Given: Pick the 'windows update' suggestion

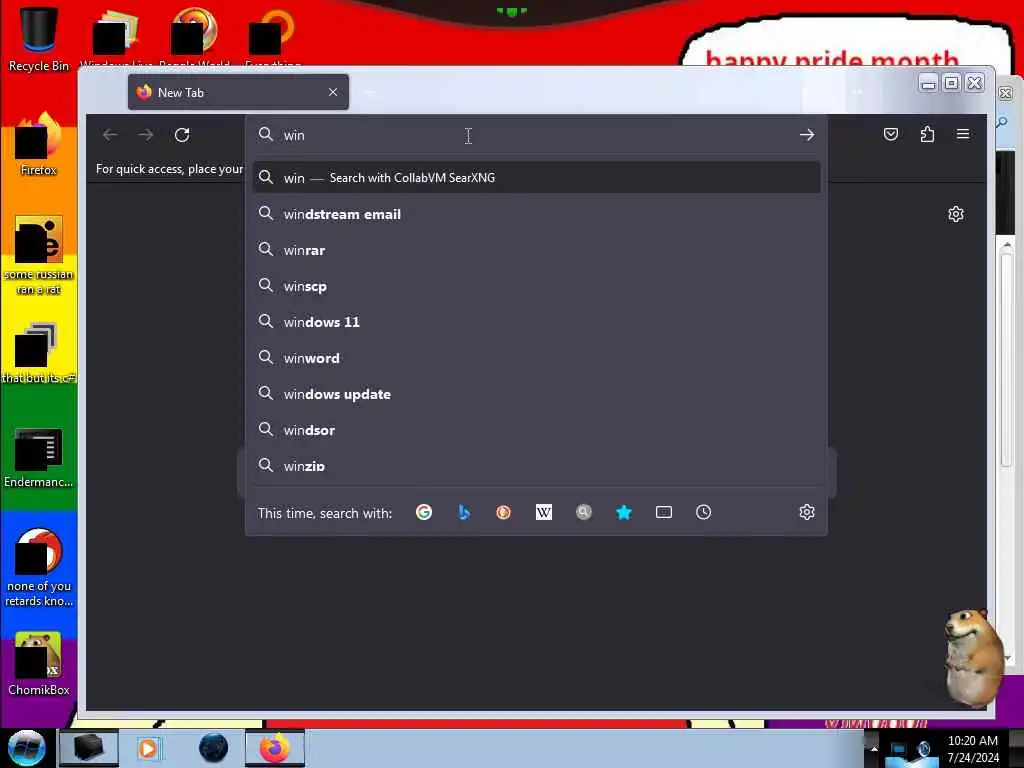Looking at the screenshot, I should coord(536,394).
